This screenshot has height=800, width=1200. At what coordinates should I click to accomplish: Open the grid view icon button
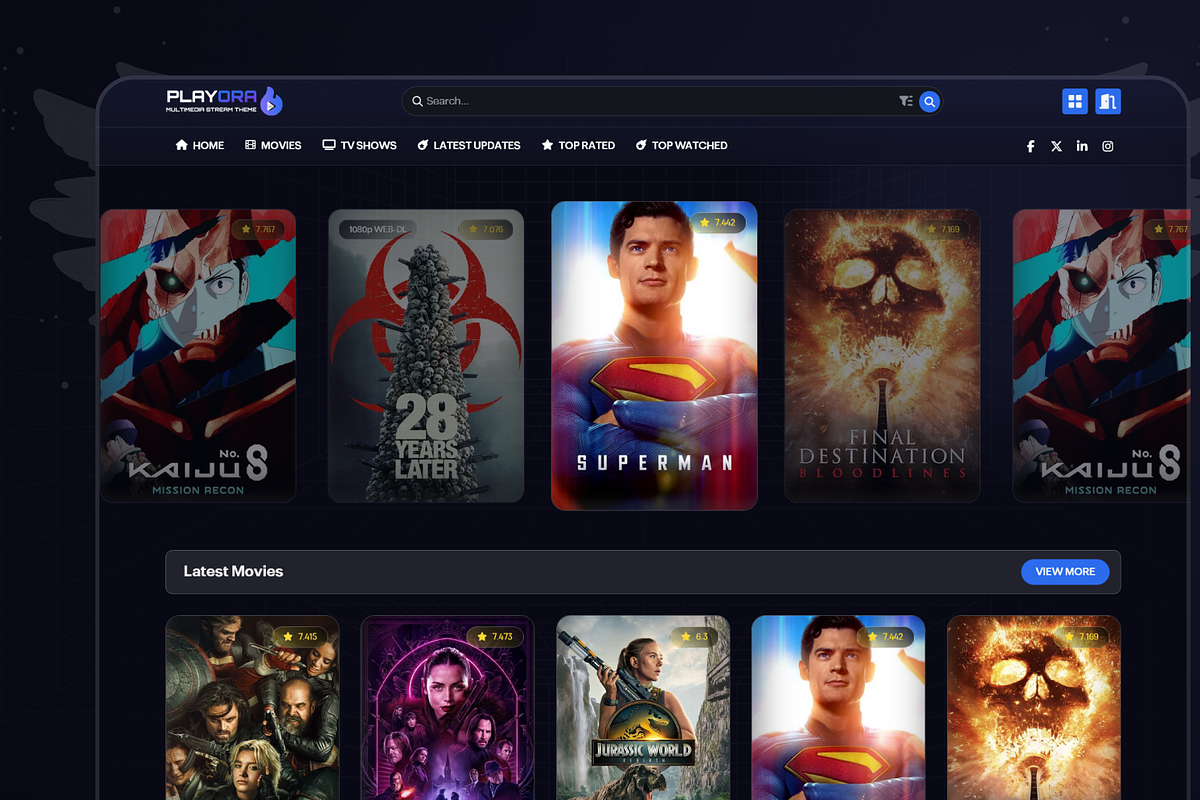[x=1075, y=101]
